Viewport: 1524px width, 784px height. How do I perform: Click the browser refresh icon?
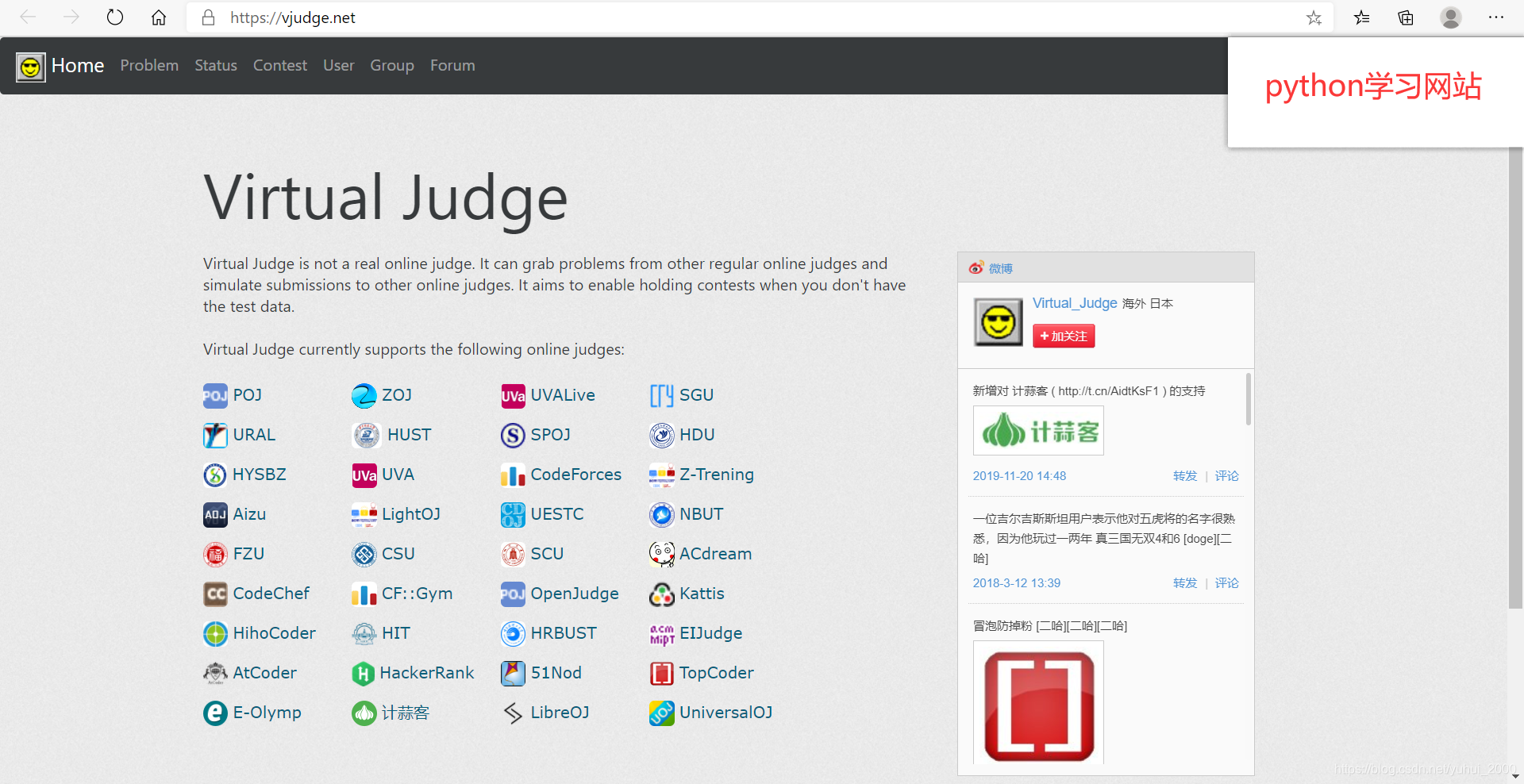(115, 17)
